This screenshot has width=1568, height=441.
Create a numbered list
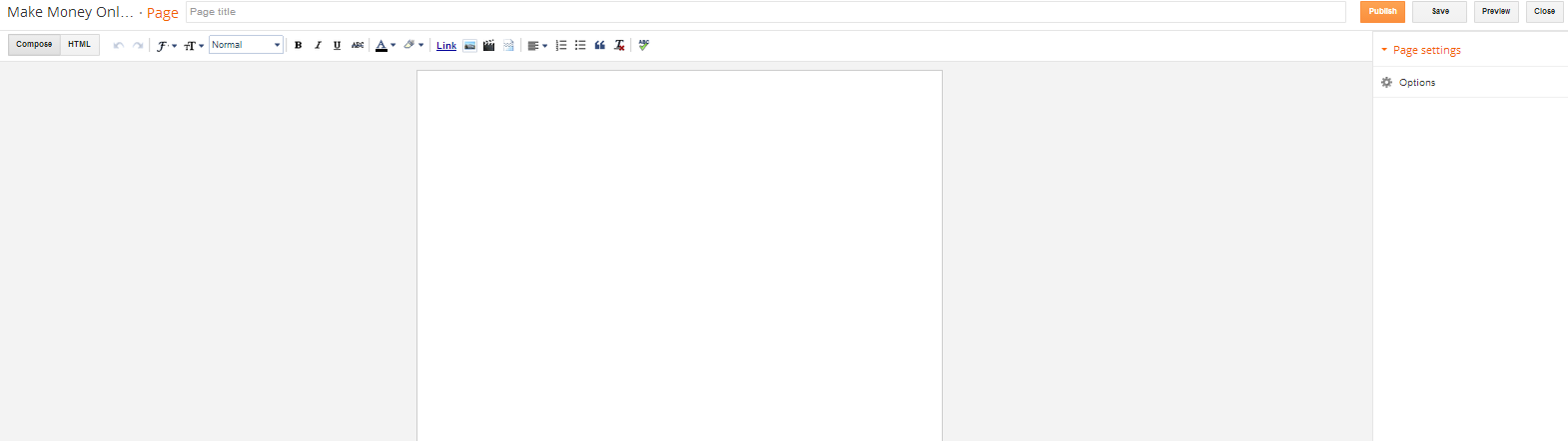[561, 45]
